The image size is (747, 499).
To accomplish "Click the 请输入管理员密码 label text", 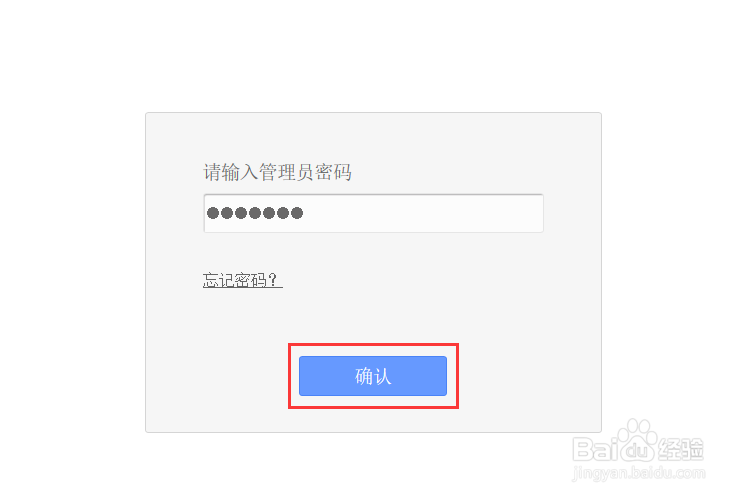I will point(277,172).
